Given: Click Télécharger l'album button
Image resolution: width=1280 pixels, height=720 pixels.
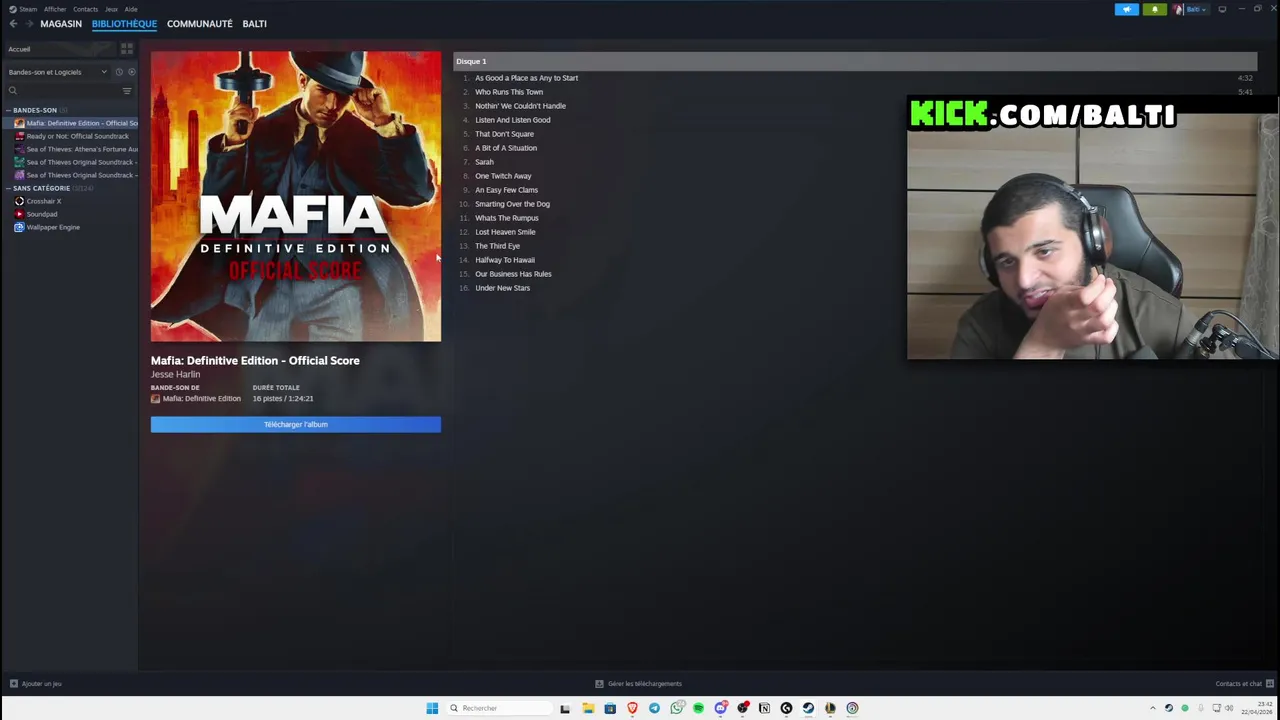Looking at the screenshot, I should click(296, 424).
